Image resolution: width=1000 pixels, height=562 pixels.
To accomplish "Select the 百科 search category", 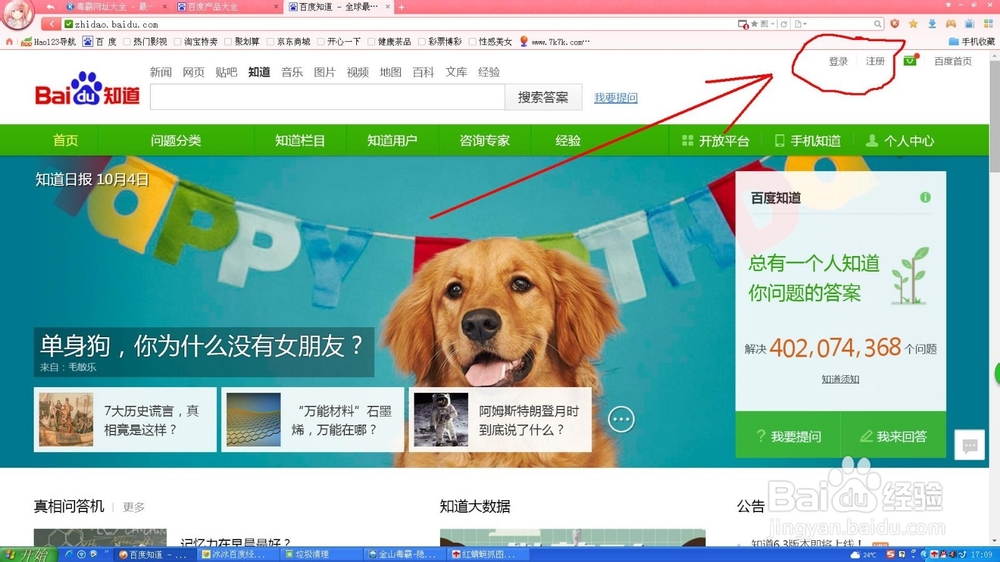I will click(423, 72).
